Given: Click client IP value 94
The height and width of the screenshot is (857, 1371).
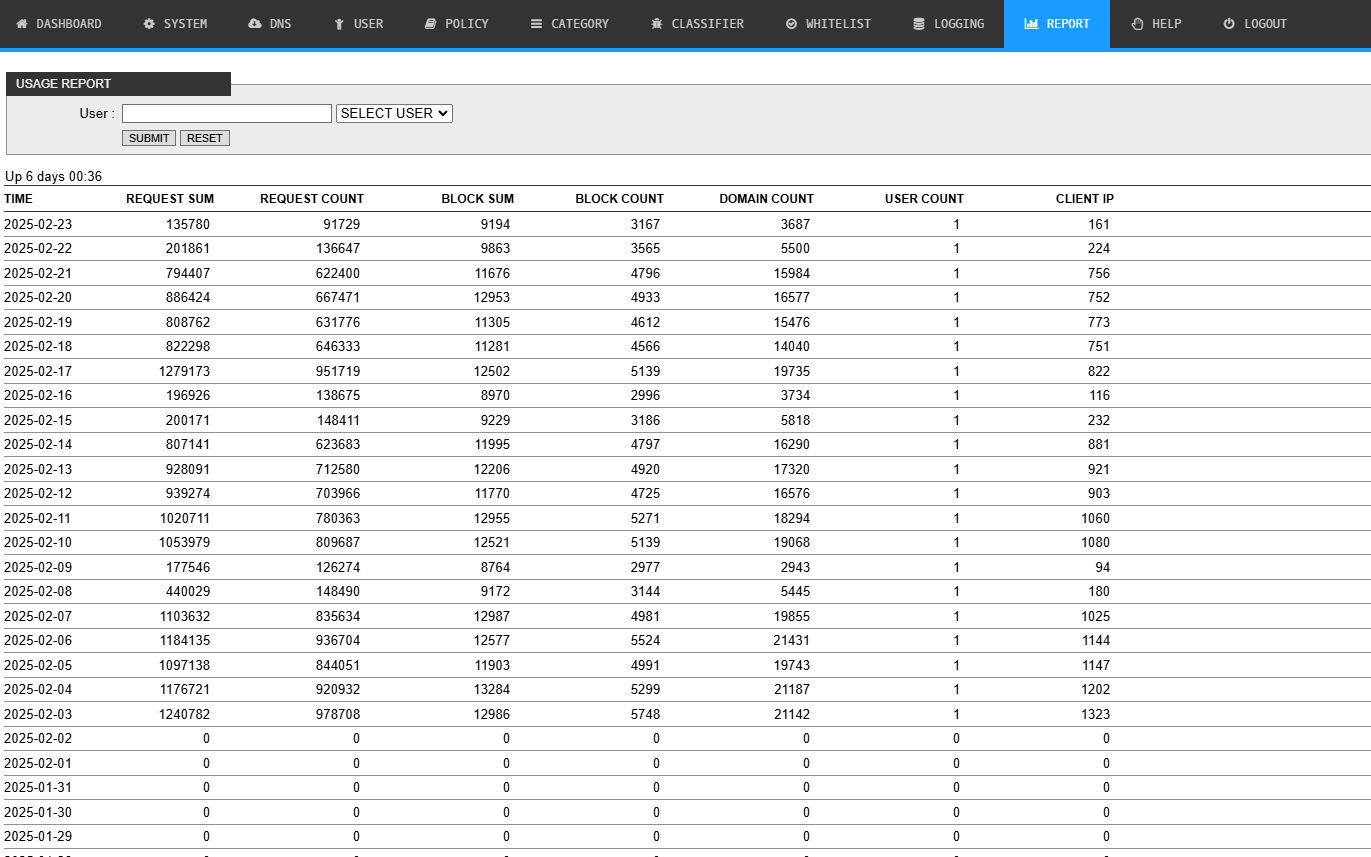Looking at the screenshot, I should pos(1102,567).
